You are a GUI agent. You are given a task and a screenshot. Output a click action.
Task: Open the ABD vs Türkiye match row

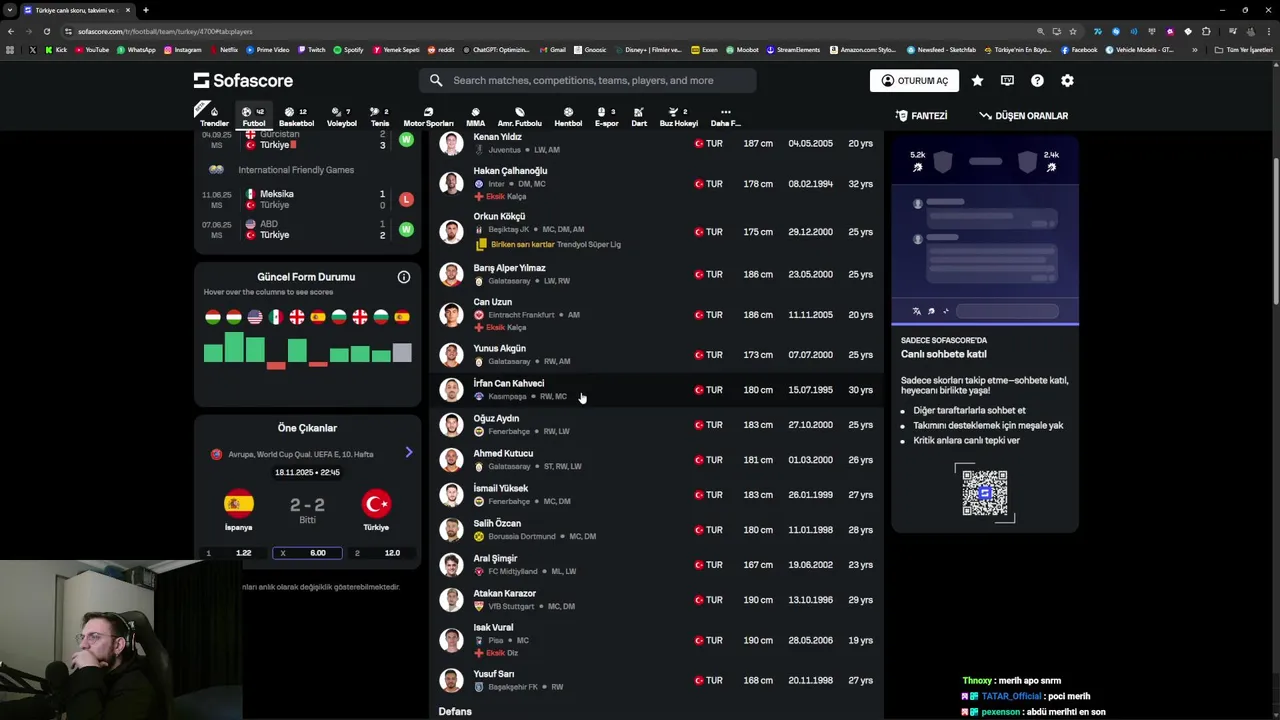click(x=307, y=229)
